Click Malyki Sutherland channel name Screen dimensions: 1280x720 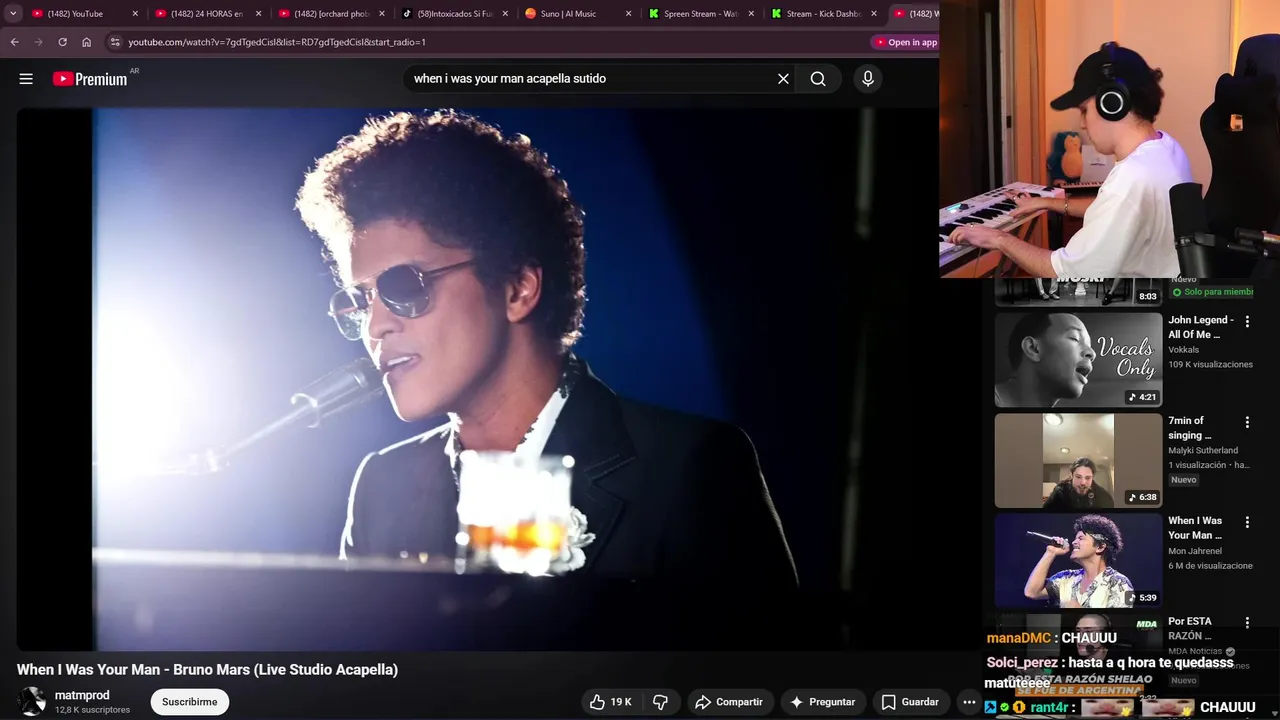(x=1203, y=450)
